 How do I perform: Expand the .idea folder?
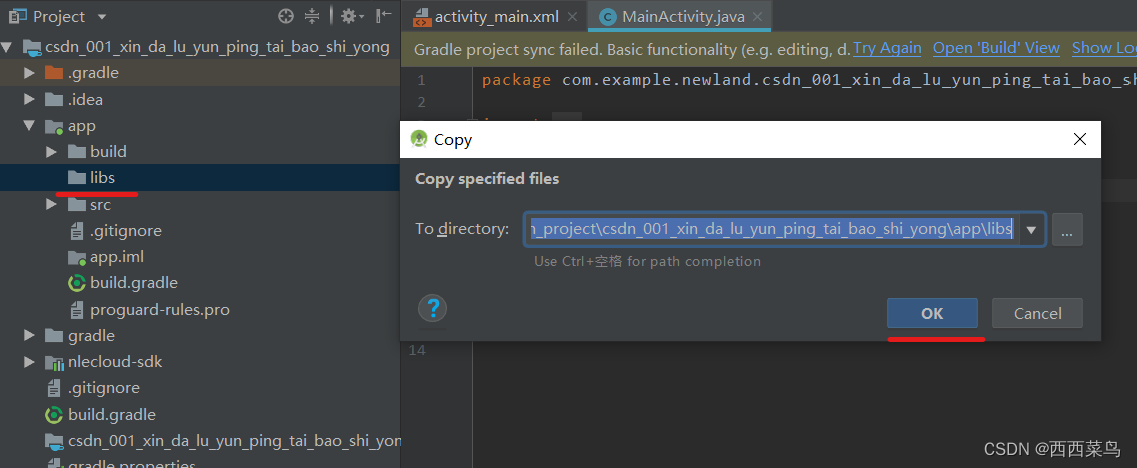tap(29, 99)
